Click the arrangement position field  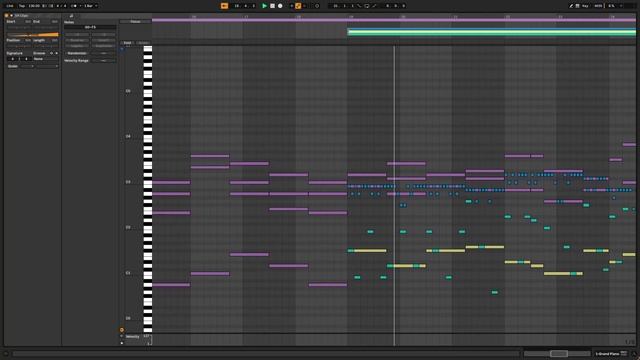point(244,6)
